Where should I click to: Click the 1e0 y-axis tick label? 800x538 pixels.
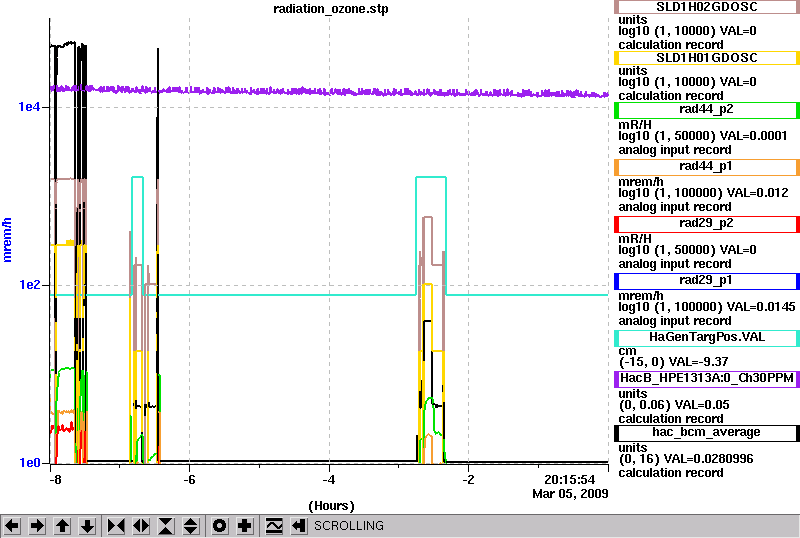pos(29,462)
